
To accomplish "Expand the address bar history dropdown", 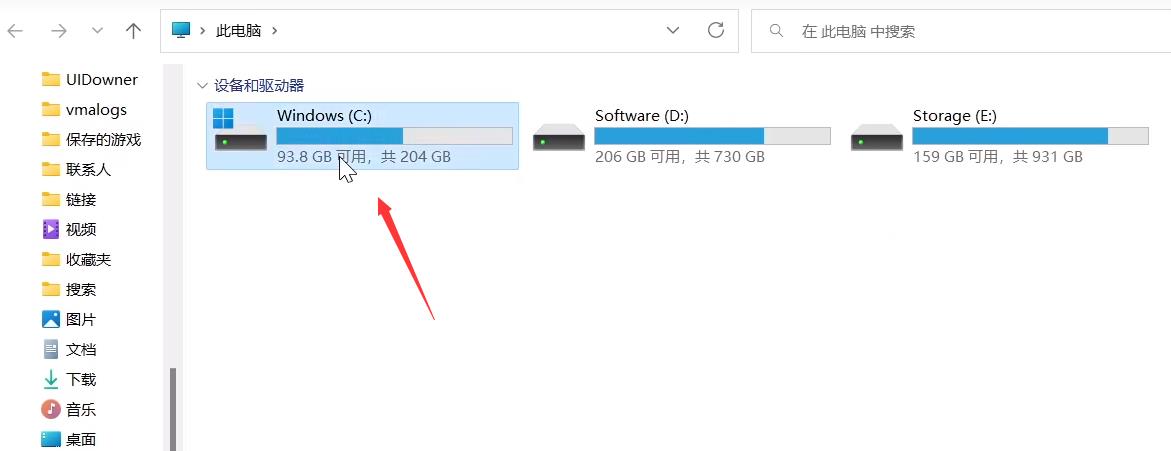I will pyautogui.click(x=673, y=31).
